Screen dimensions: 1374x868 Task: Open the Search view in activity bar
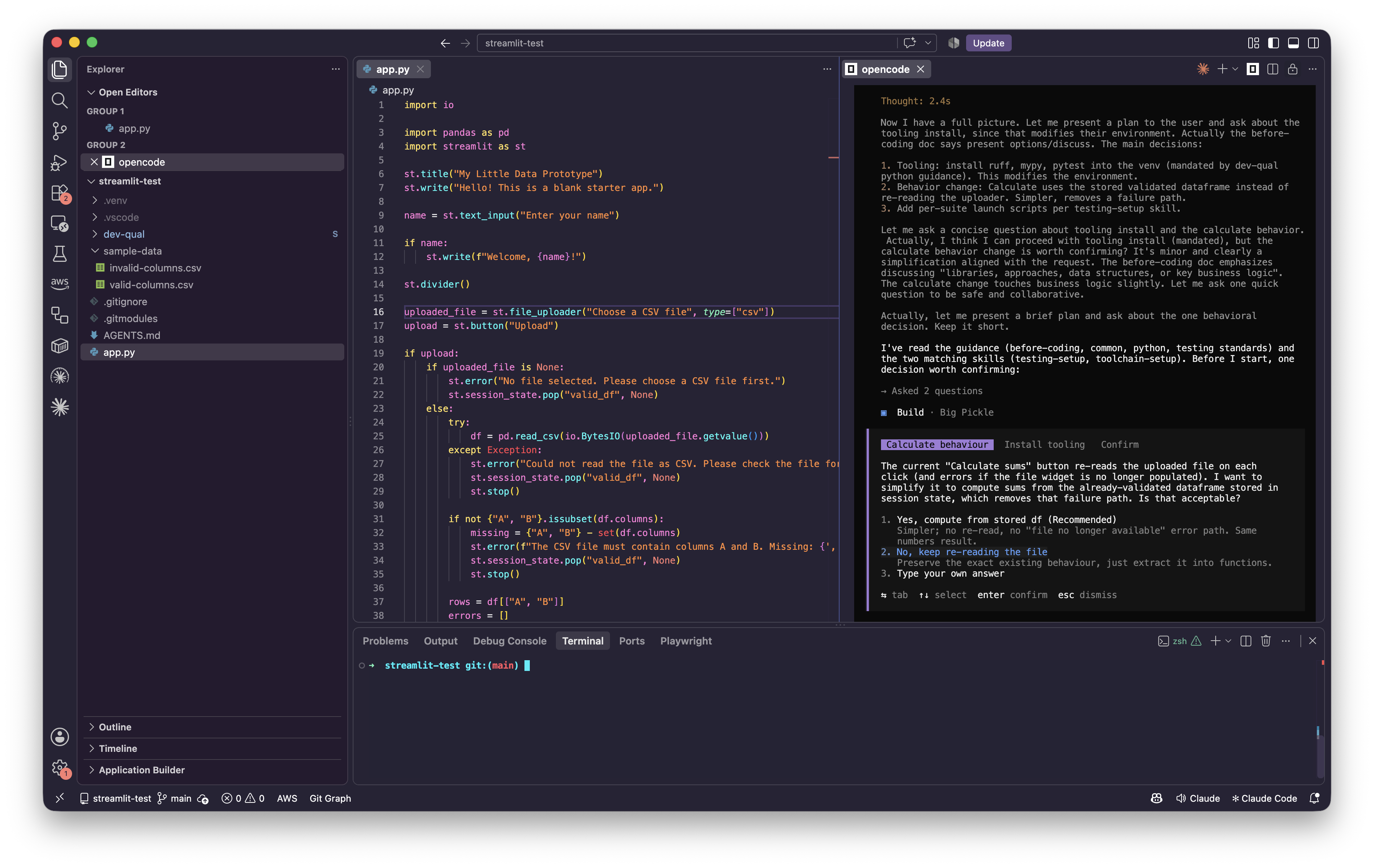coord(60,100)
